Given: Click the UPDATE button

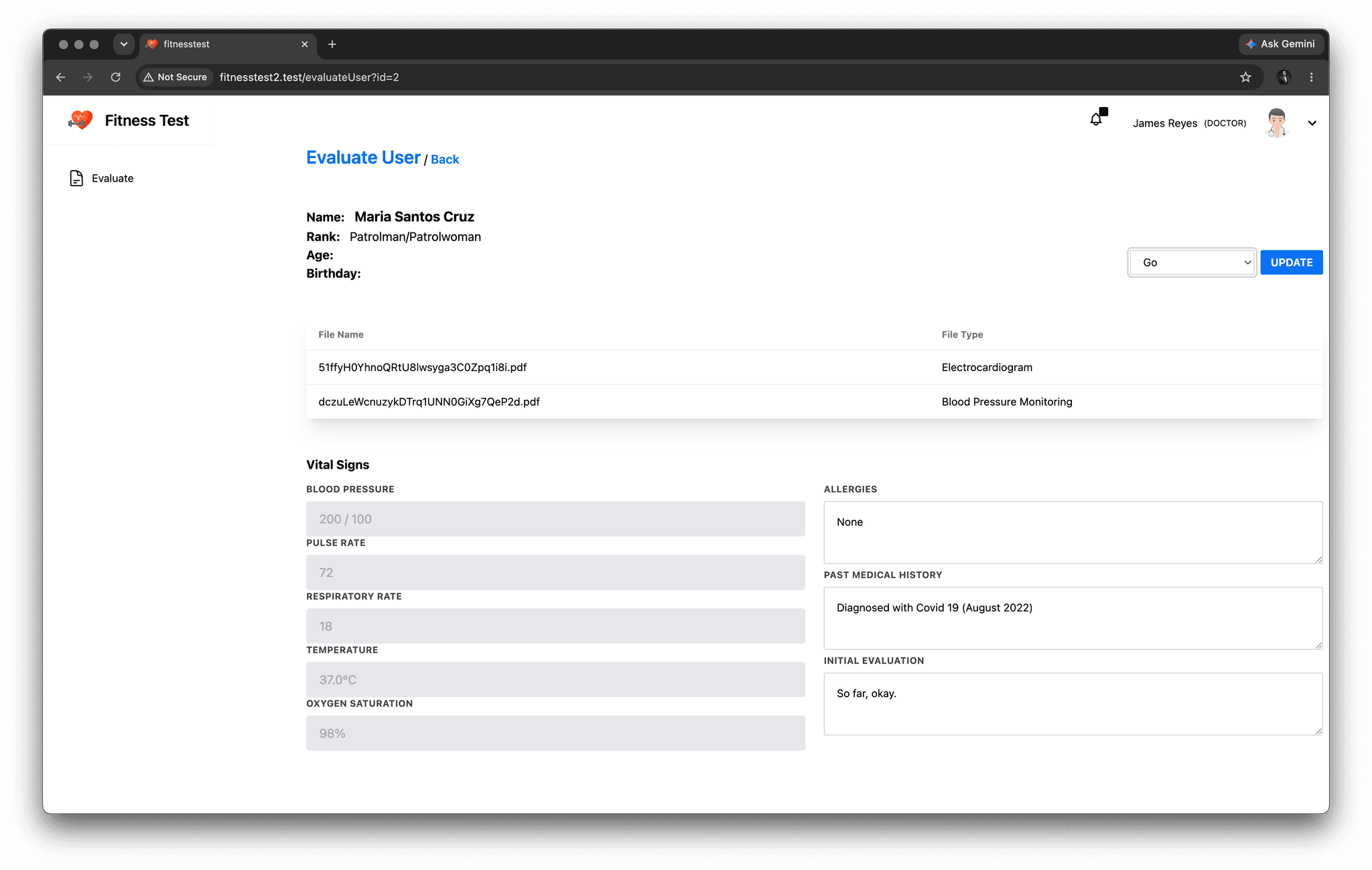Looking at the screenshot, I should pos(1292,263).
